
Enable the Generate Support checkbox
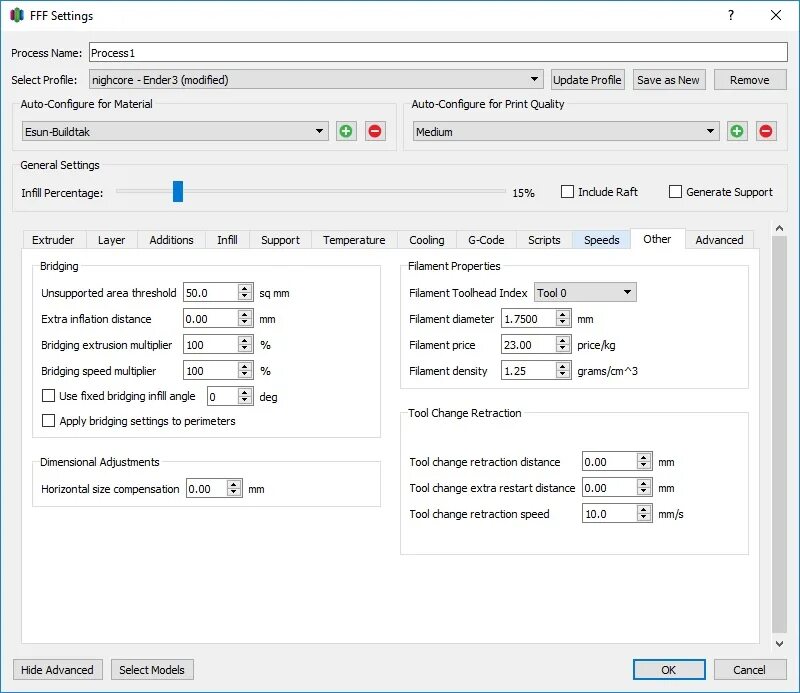click(675, 192)
